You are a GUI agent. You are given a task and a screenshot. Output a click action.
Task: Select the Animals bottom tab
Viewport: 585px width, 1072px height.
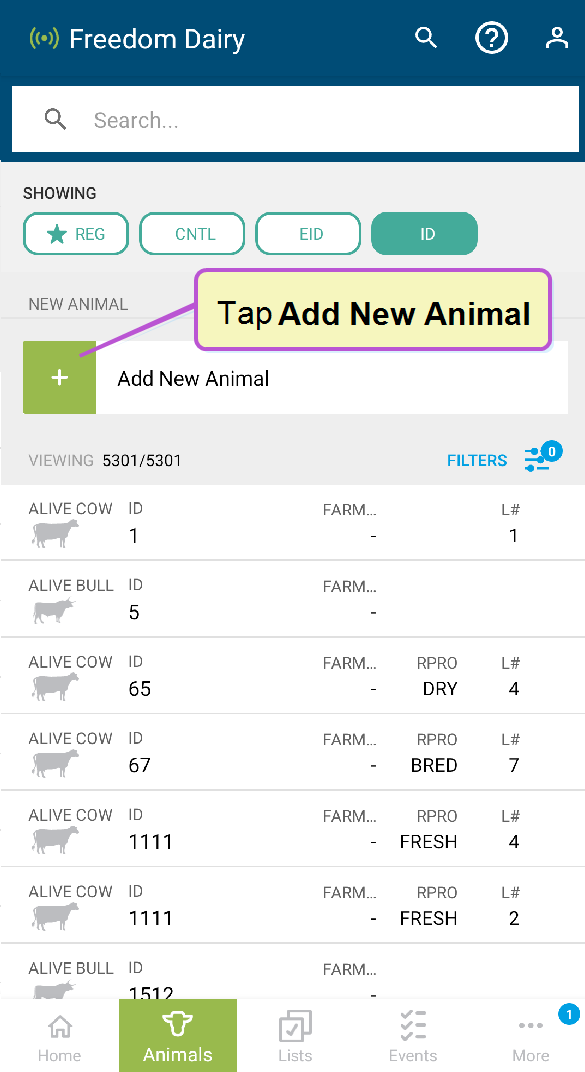point(178,1035)
